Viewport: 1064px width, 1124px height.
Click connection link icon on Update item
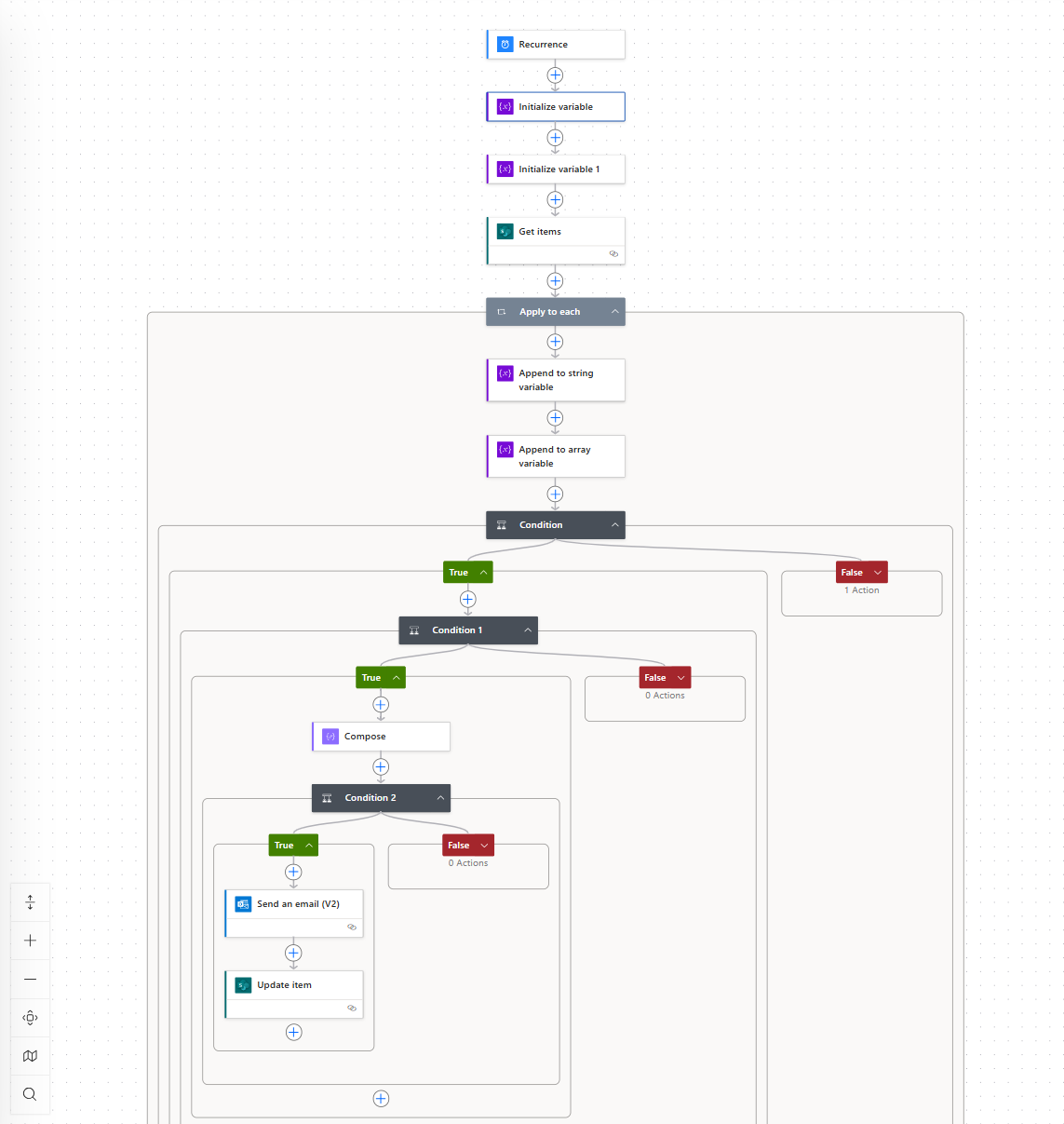click(x=352, y=1008)
